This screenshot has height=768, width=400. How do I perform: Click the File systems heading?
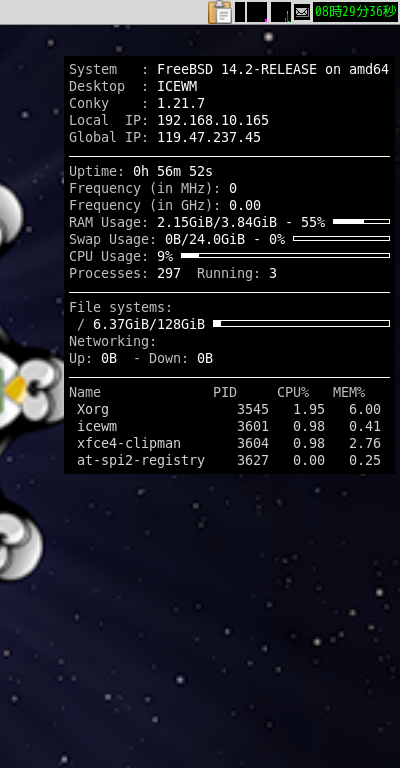(x=121, y=308)
